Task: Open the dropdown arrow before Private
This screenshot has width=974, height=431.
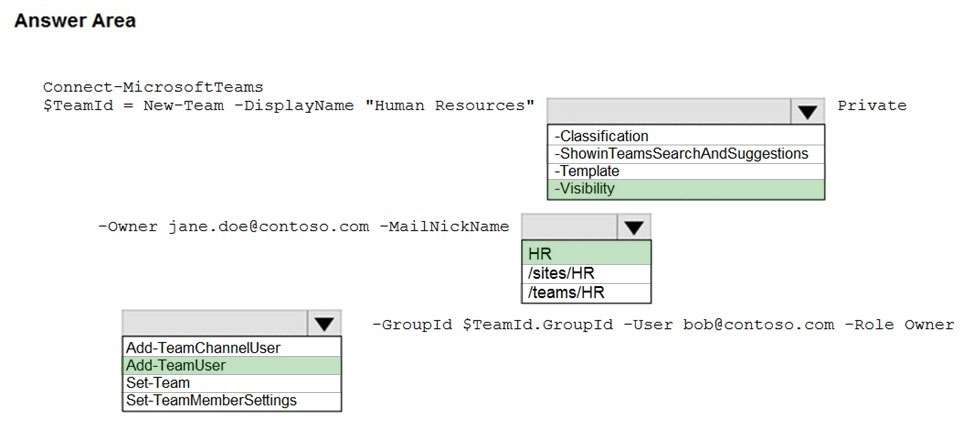Action: (x=807, y=112)
